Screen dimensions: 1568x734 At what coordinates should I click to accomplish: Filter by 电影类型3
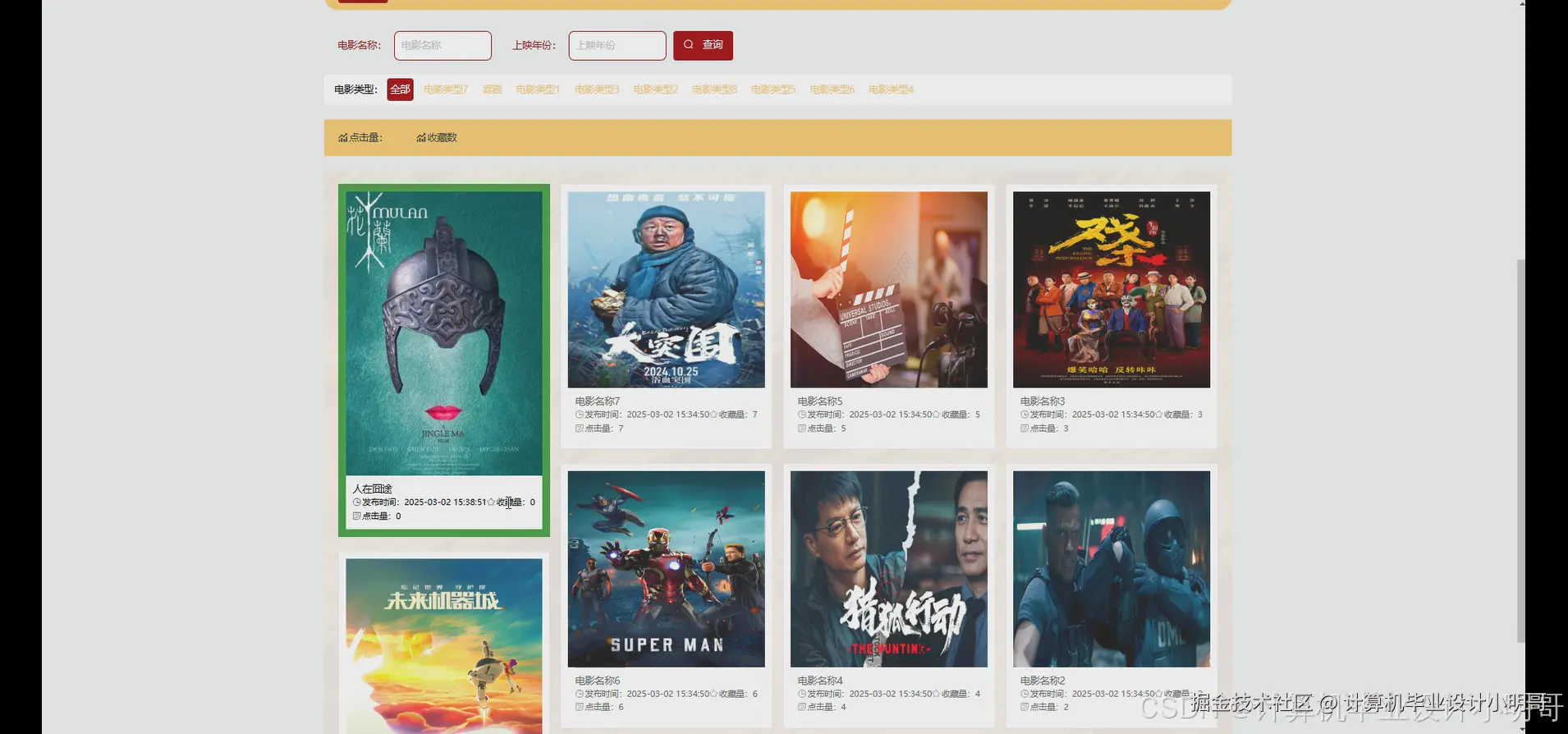tap(597, 89)
